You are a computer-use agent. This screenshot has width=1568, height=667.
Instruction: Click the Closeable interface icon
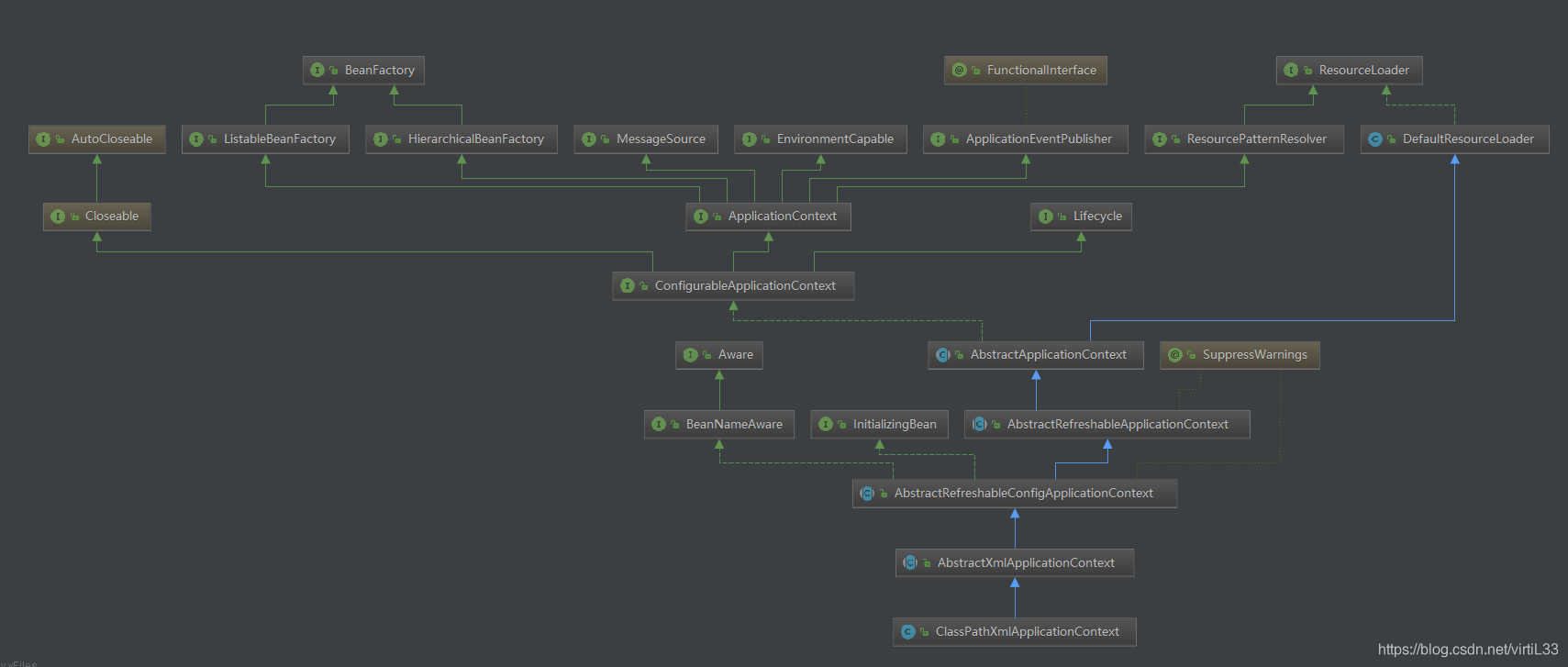(x=58, y=217)
